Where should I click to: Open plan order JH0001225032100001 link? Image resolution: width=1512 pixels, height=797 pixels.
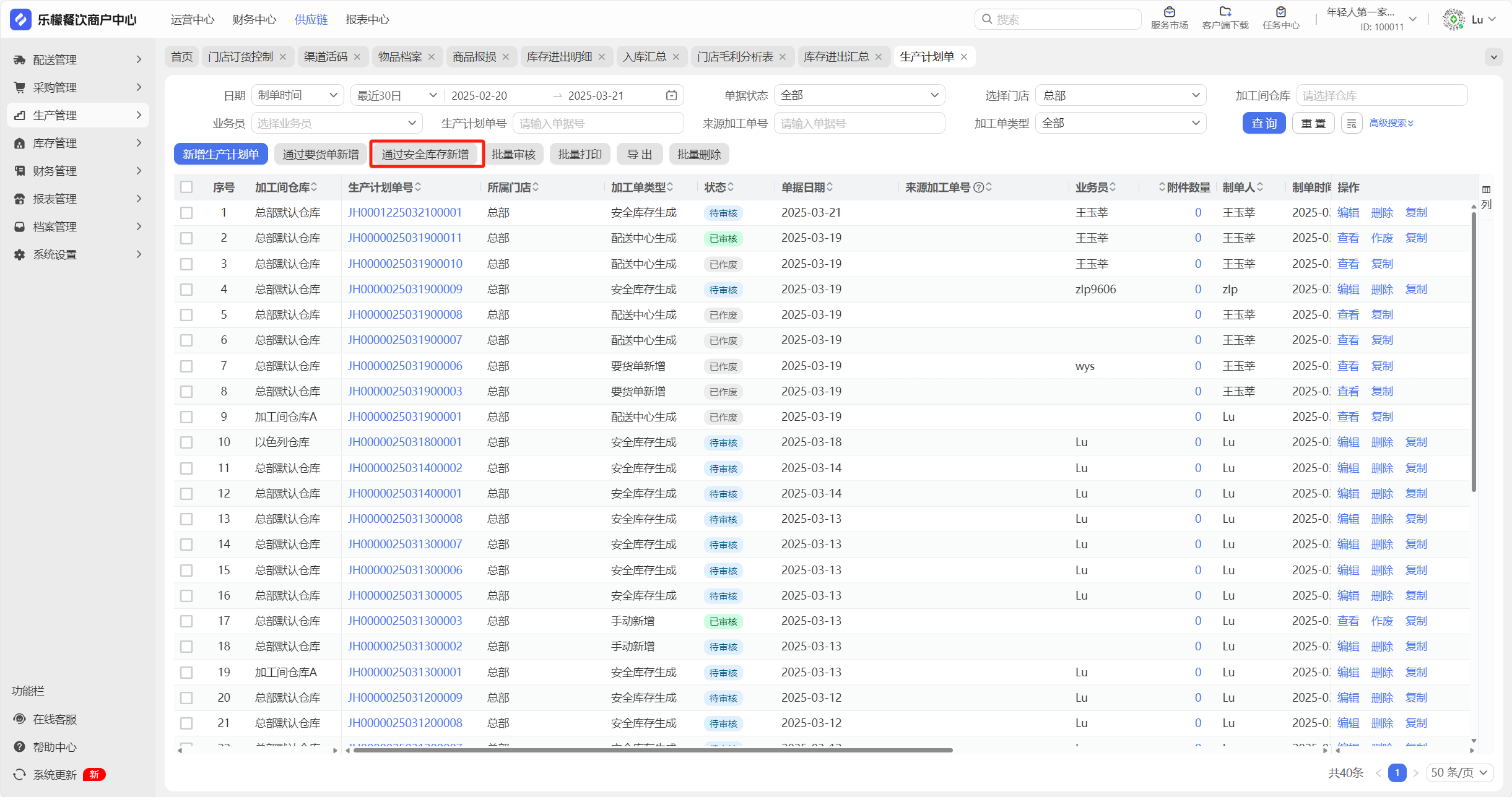[x=405, y=213]
